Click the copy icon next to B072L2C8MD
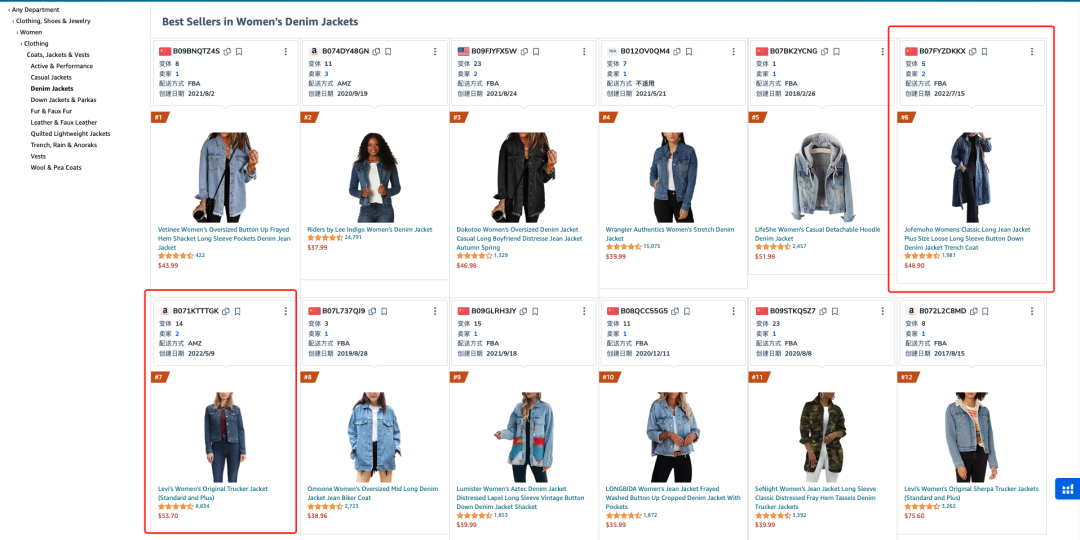The image size is (1080, 540). pos(974,311)
